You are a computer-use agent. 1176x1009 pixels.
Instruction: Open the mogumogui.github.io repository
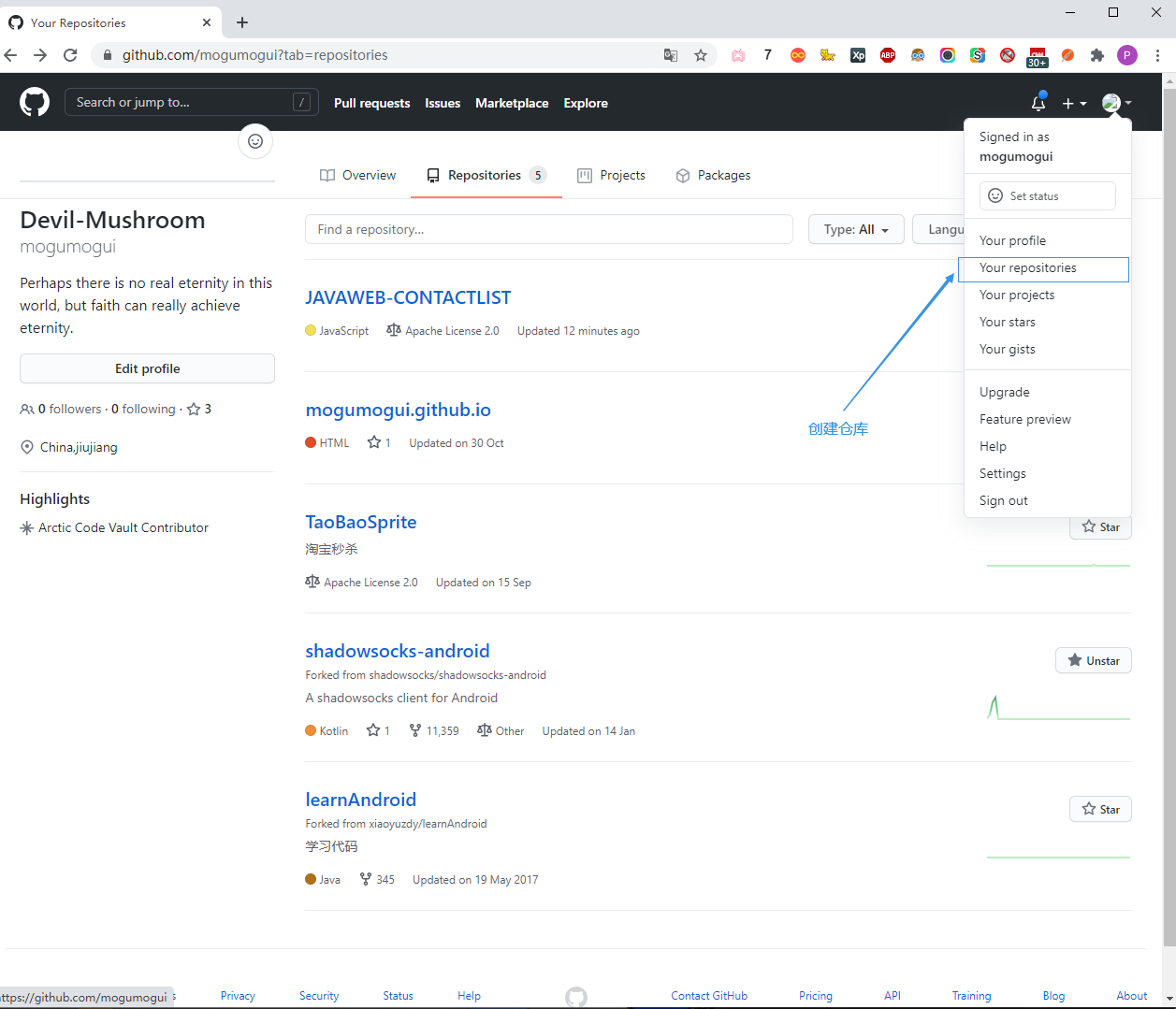click(398, 410)
